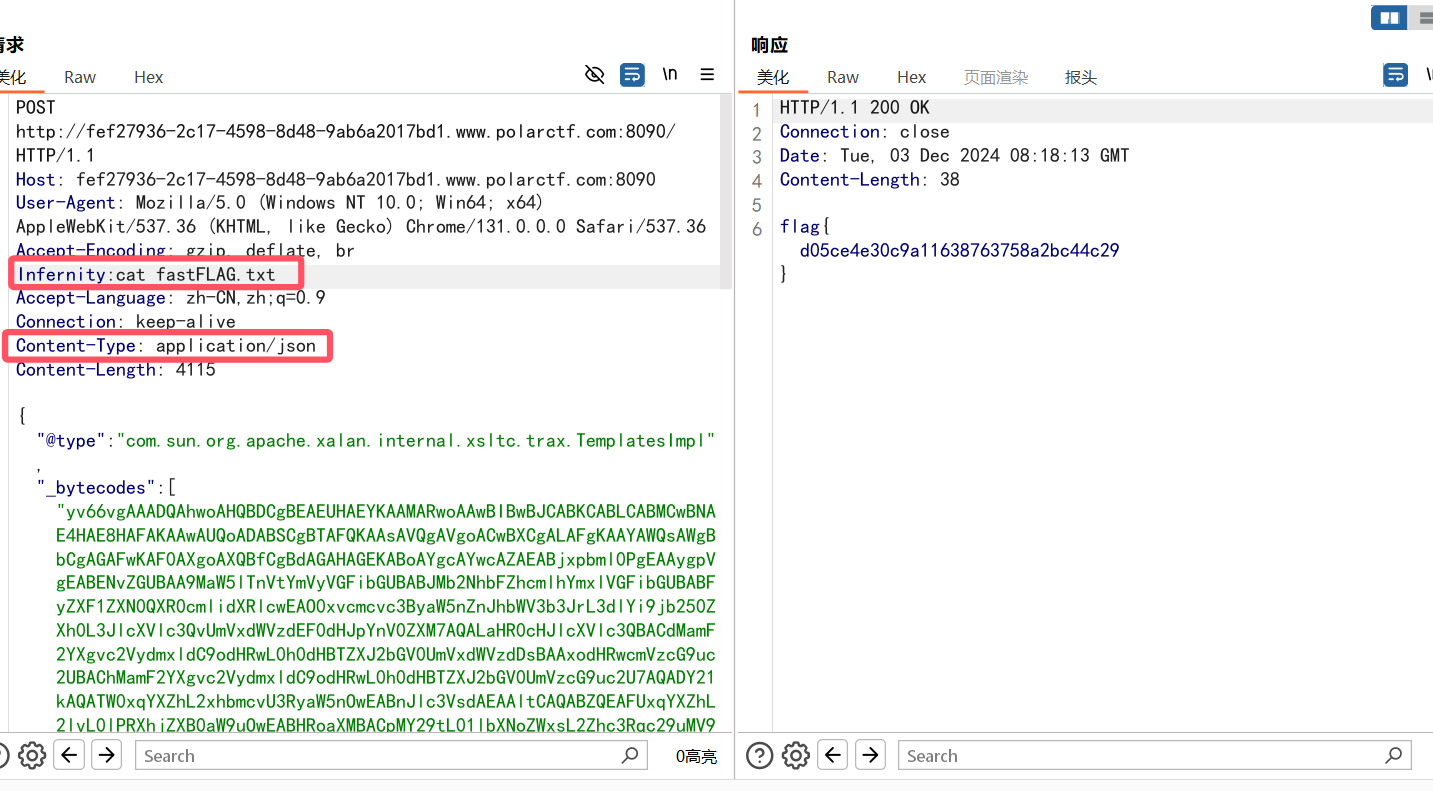This screenshot has height=791, width=1433.
Task: Open response Raw tab
Action: coord(843,77)
